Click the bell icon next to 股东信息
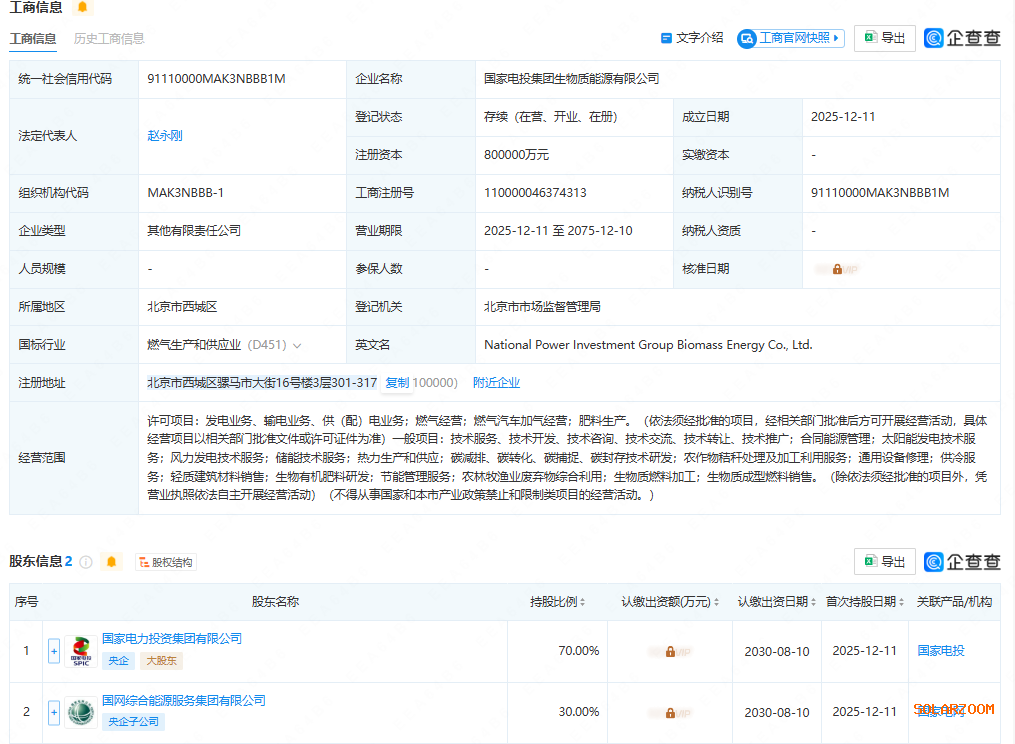 click(x=111, y=562)
